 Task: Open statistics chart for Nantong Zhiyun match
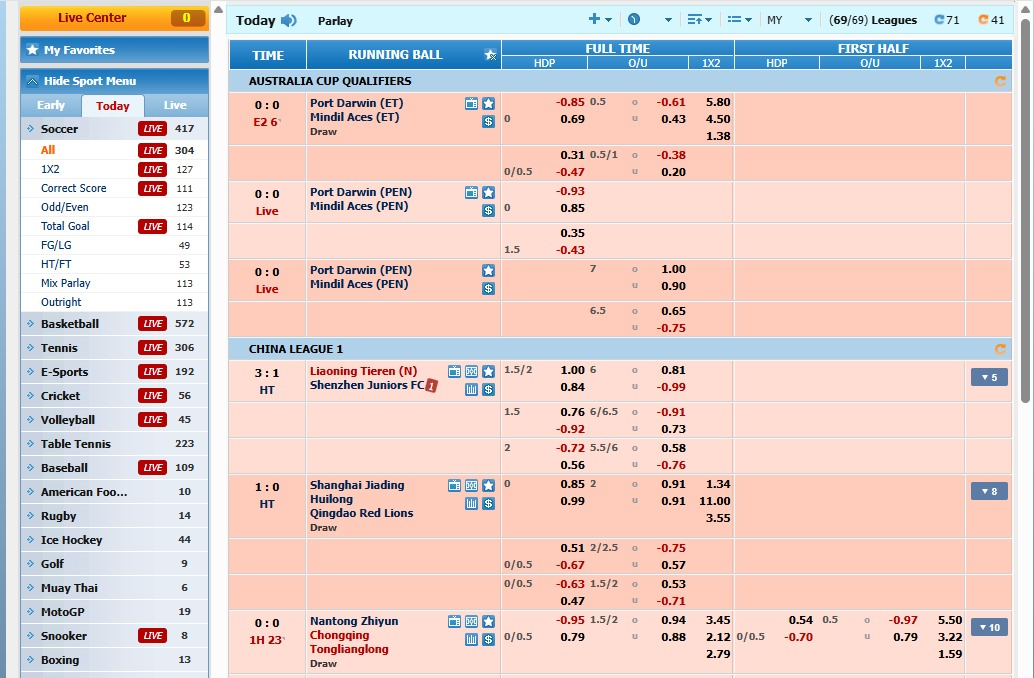point(471,639)
